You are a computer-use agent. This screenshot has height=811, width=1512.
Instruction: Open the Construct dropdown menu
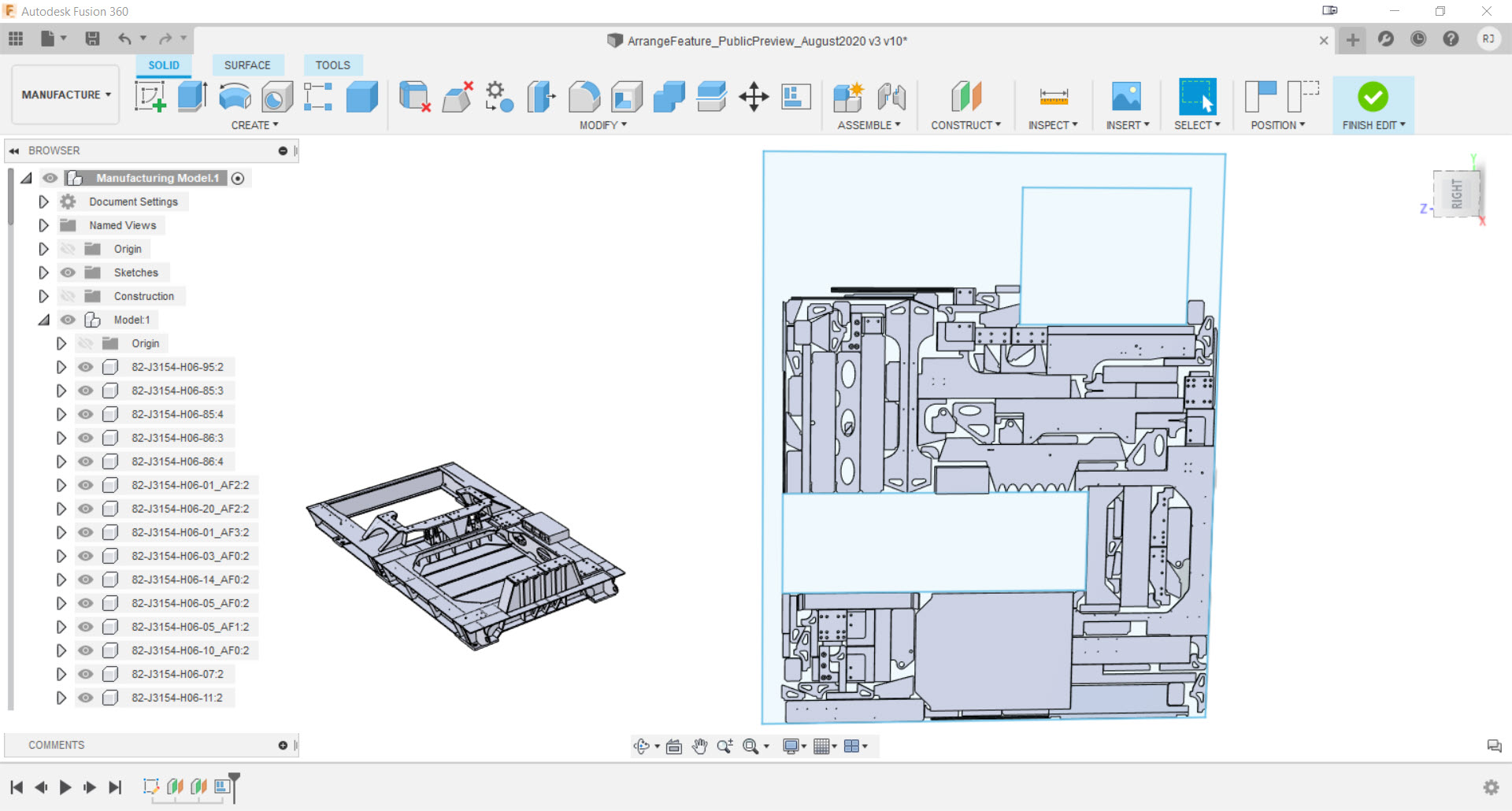(966, 124)
